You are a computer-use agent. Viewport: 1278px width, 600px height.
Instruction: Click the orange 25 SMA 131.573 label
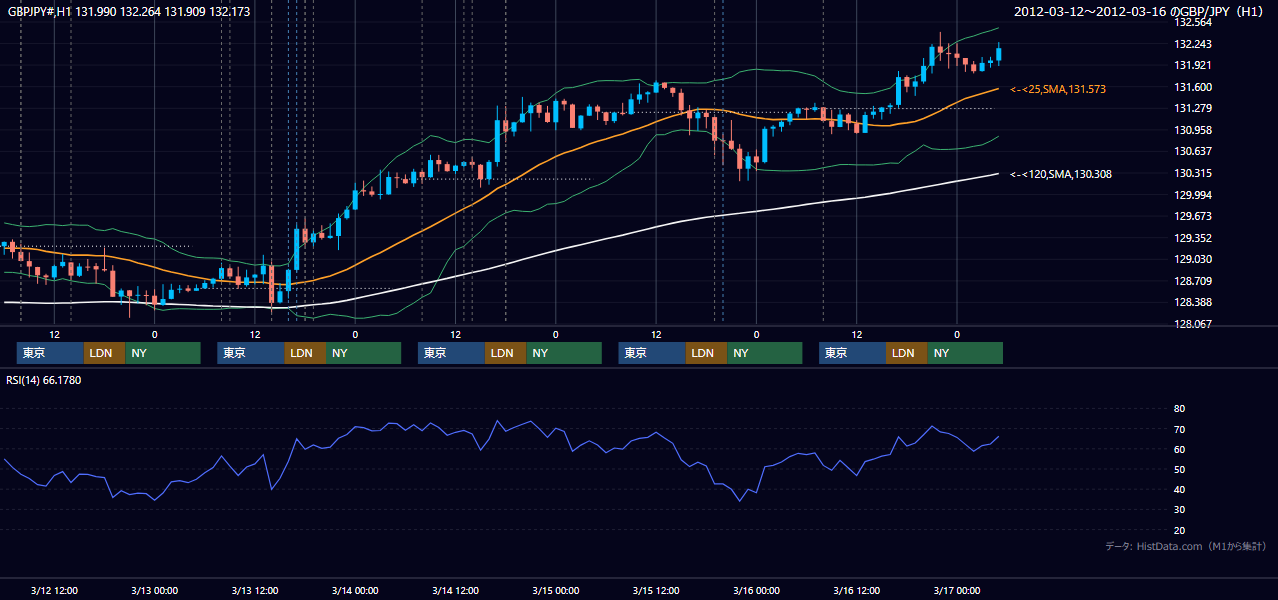(x=1058, y=89)
